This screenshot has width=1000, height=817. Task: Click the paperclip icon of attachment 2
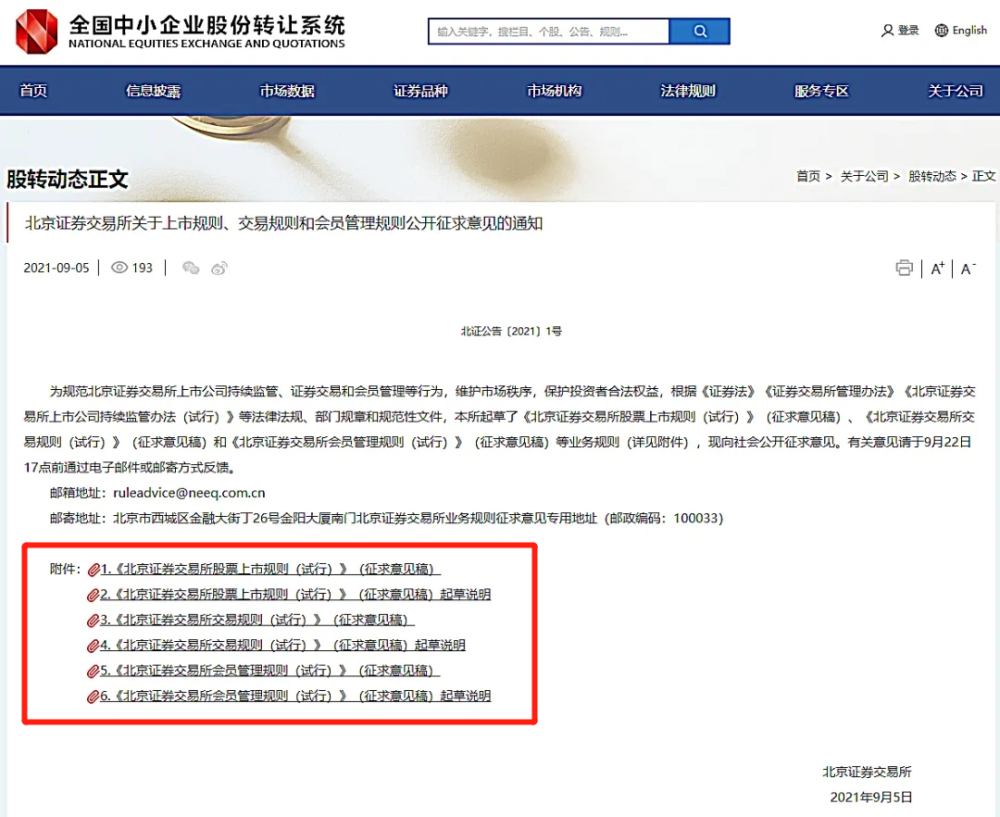[x=93, y=595]
